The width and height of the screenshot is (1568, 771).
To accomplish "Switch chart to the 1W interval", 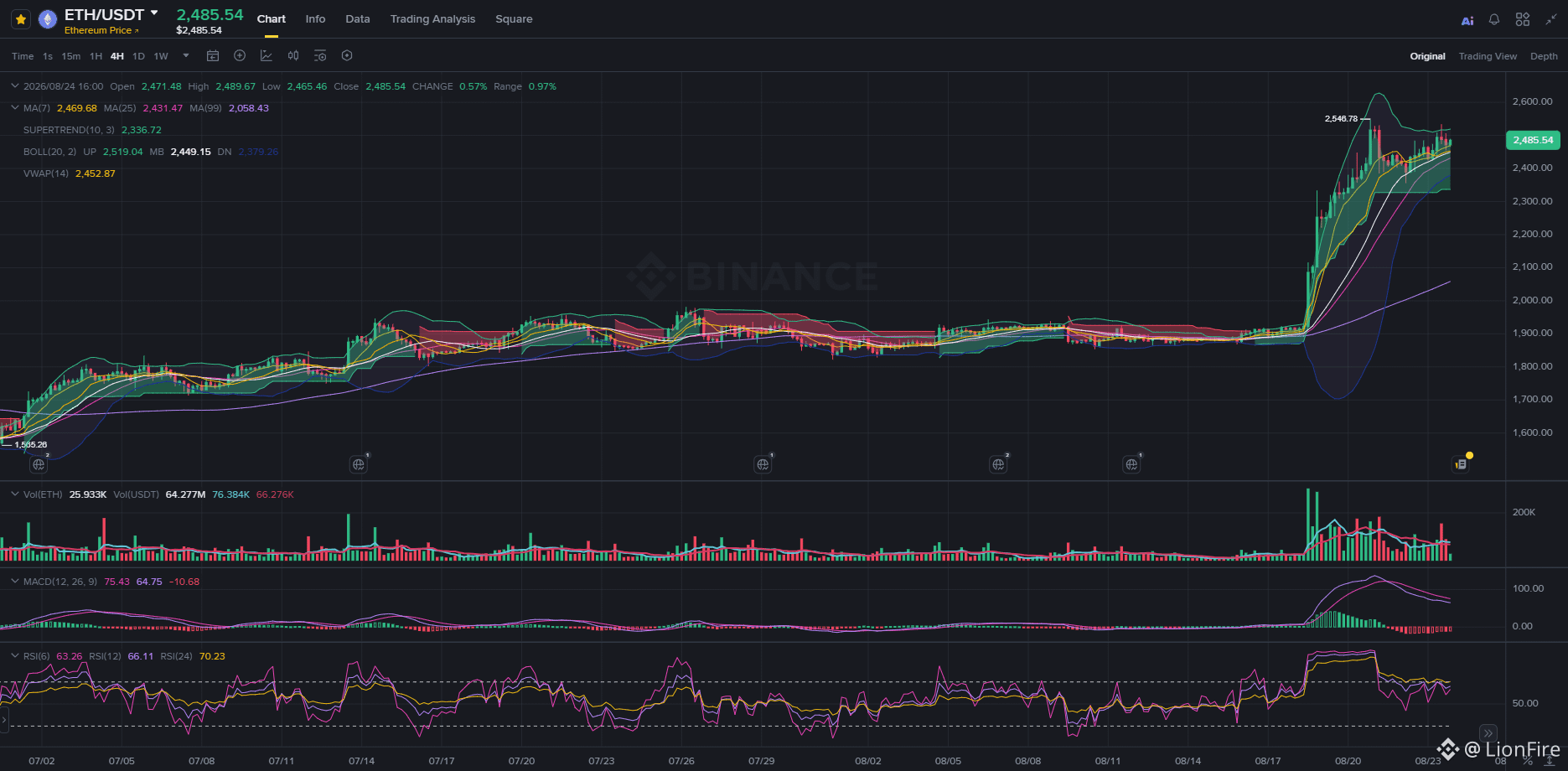I will pos(161,56).
